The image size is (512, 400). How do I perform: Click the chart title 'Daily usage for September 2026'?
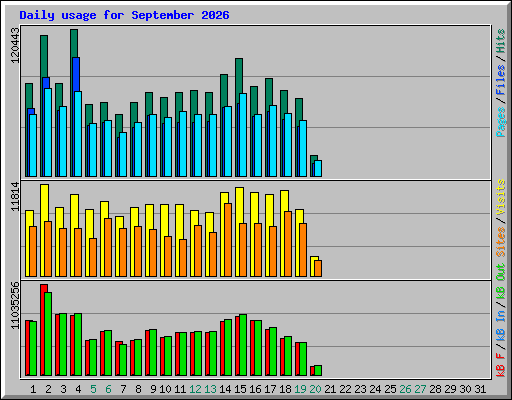tap(124, 15)
